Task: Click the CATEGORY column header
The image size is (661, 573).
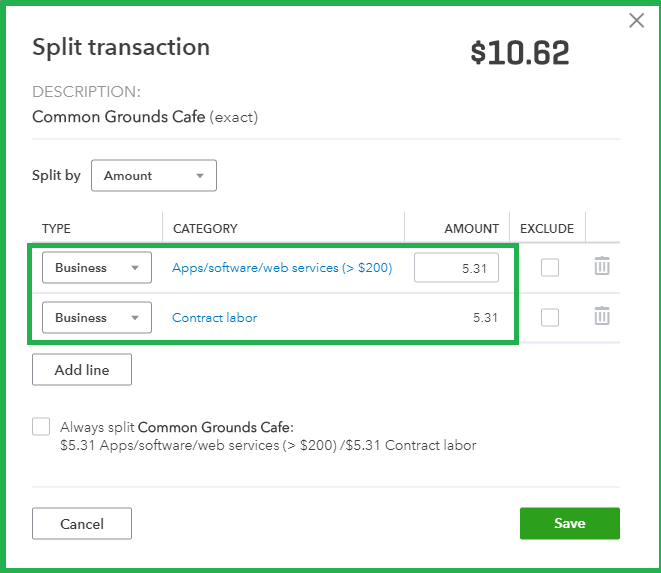Action: [205, 229]
